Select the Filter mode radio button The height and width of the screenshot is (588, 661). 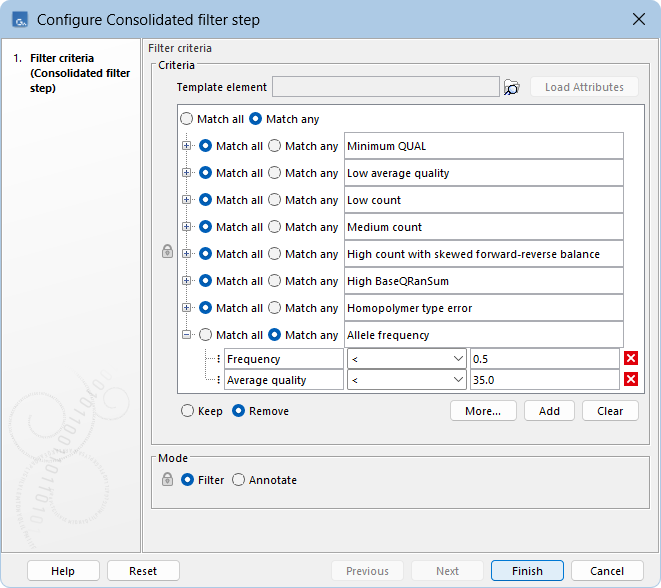[187, 480]
